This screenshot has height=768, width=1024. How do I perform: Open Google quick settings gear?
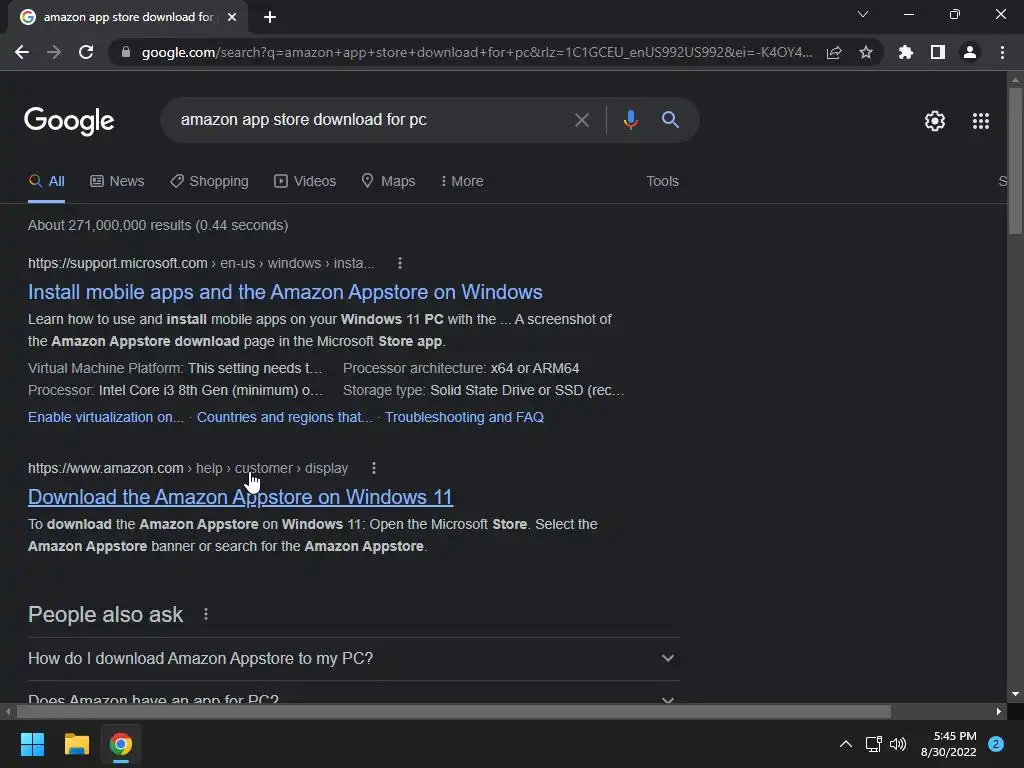pyautogui.click(x=935, y=121)
